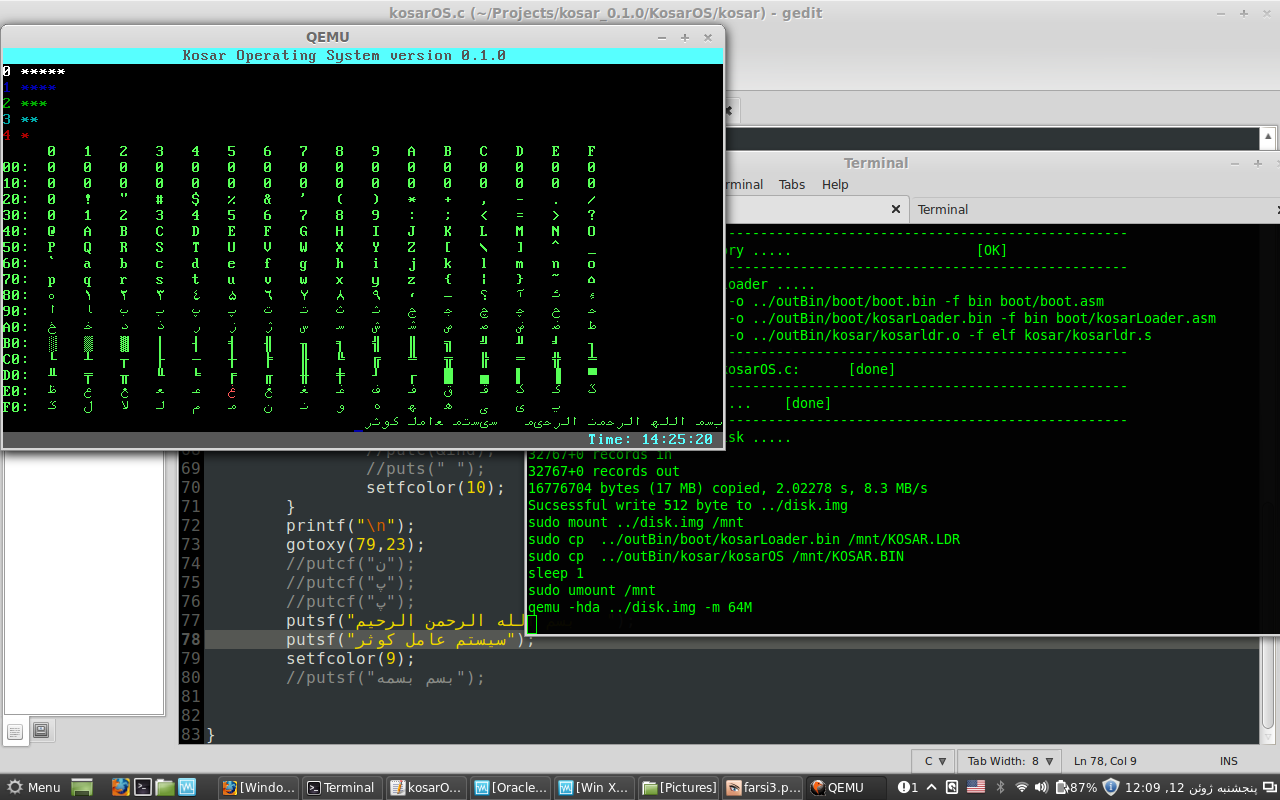The image size is (1280, 800).
Task: Launch terminal from the panel launcher icon
Action: tap(143, 787)
